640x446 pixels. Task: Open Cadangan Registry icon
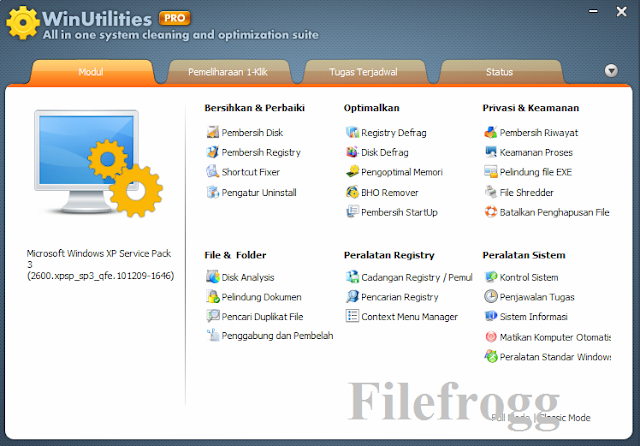click(352, 277)
